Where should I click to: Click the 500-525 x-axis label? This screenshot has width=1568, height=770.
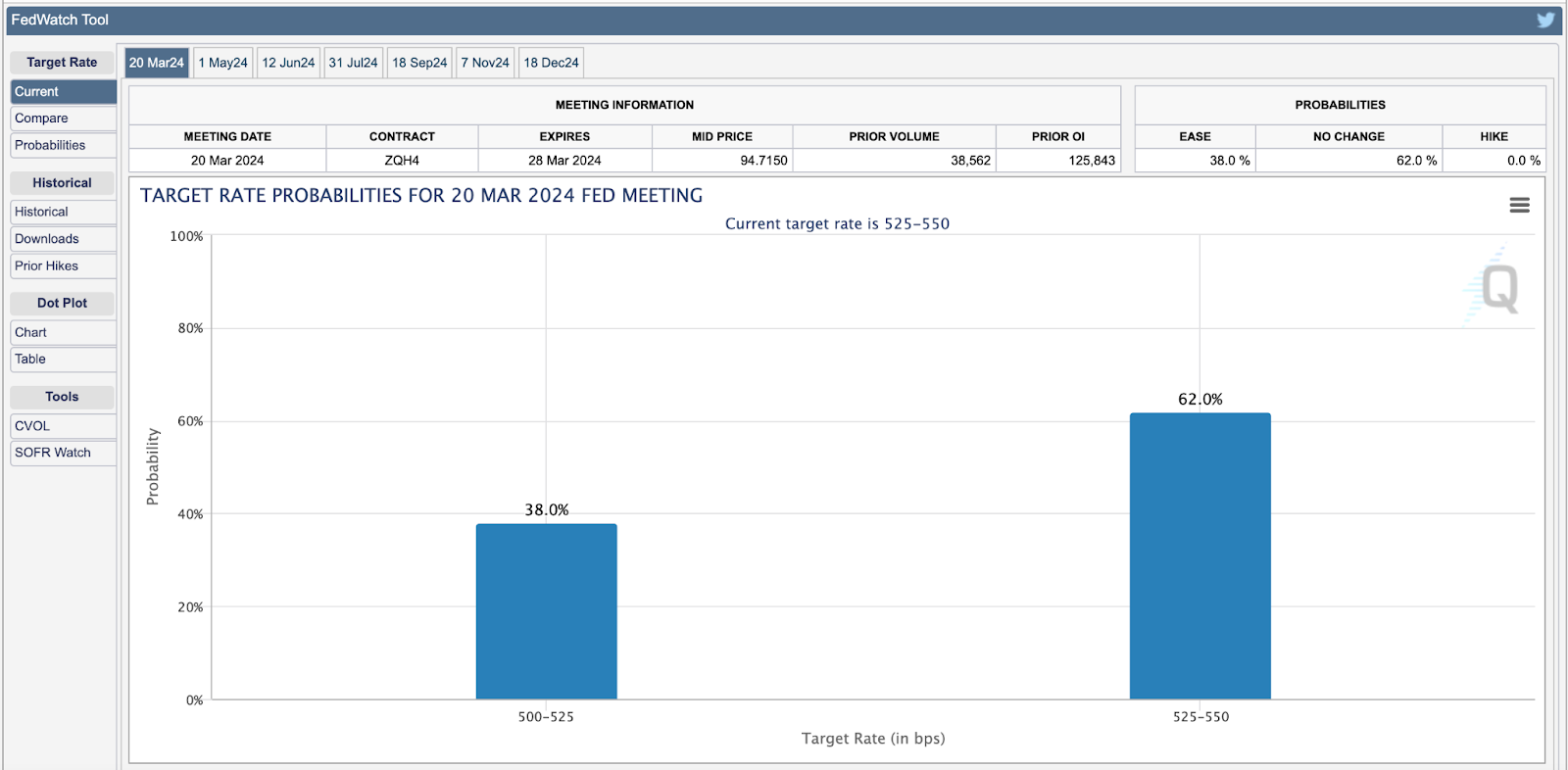point(546,717)
